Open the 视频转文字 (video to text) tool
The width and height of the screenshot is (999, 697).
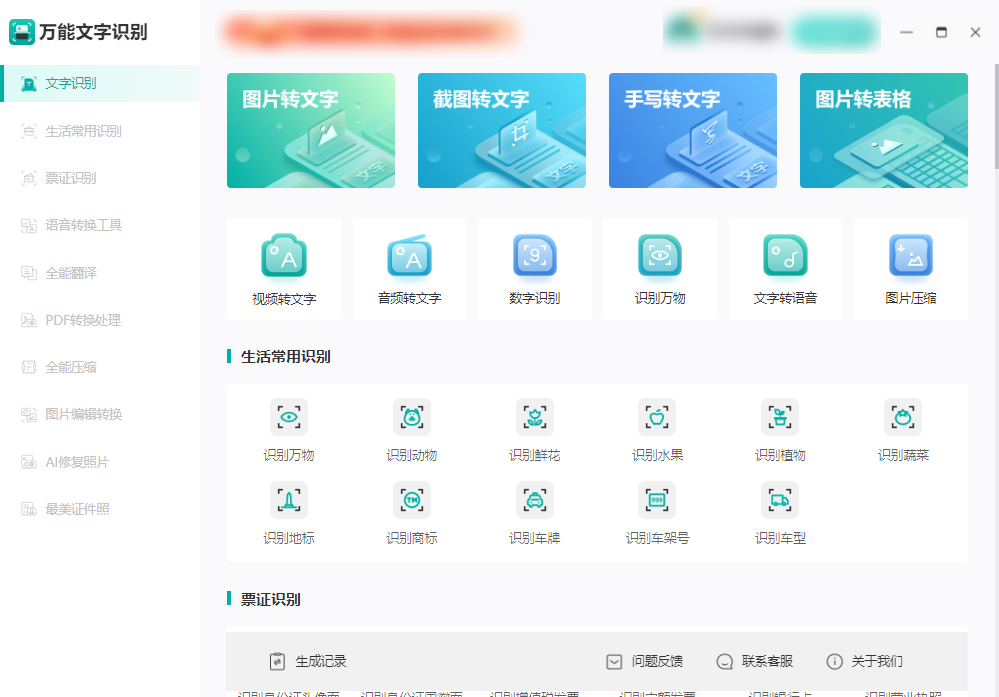click(x=284, y=268)
